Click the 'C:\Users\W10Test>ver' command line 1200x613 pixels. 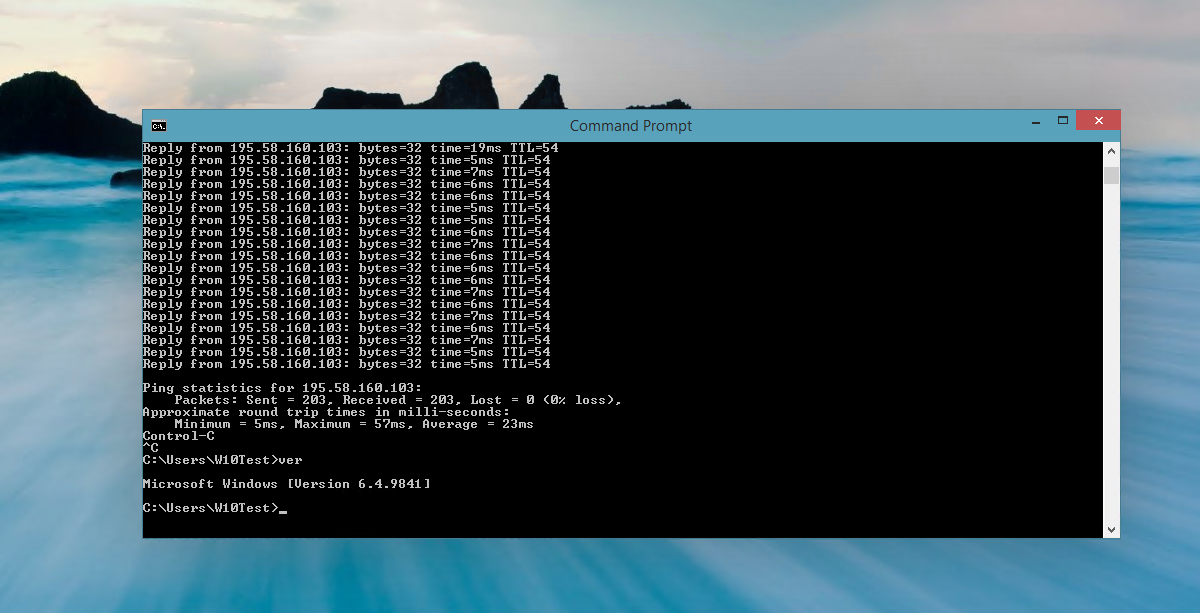223,460
